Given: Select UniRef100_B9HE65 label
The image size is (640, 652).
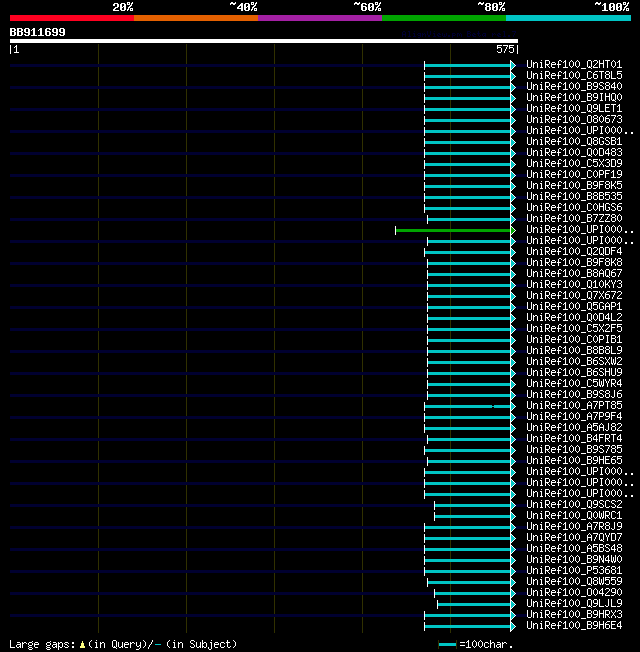Looking at the screenshot, I should [574, 460].
